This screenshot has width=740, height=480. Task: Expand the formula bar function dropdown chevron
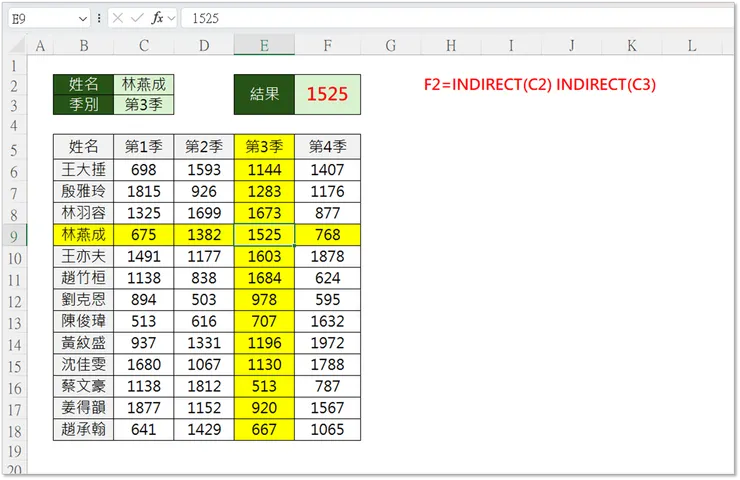(x=171, y=19)
